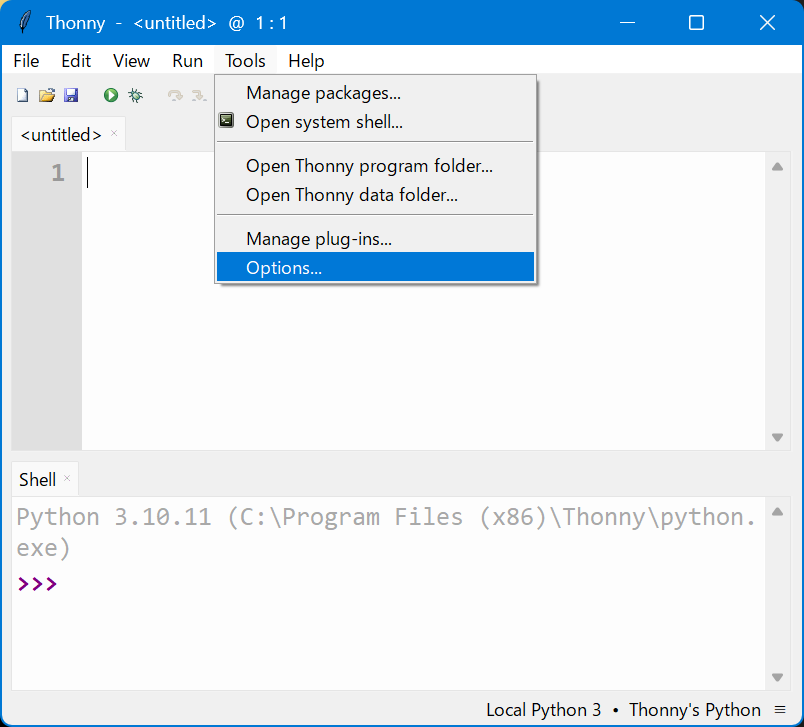
Task: Close the open Tools menu
Action: click(245, 61)
